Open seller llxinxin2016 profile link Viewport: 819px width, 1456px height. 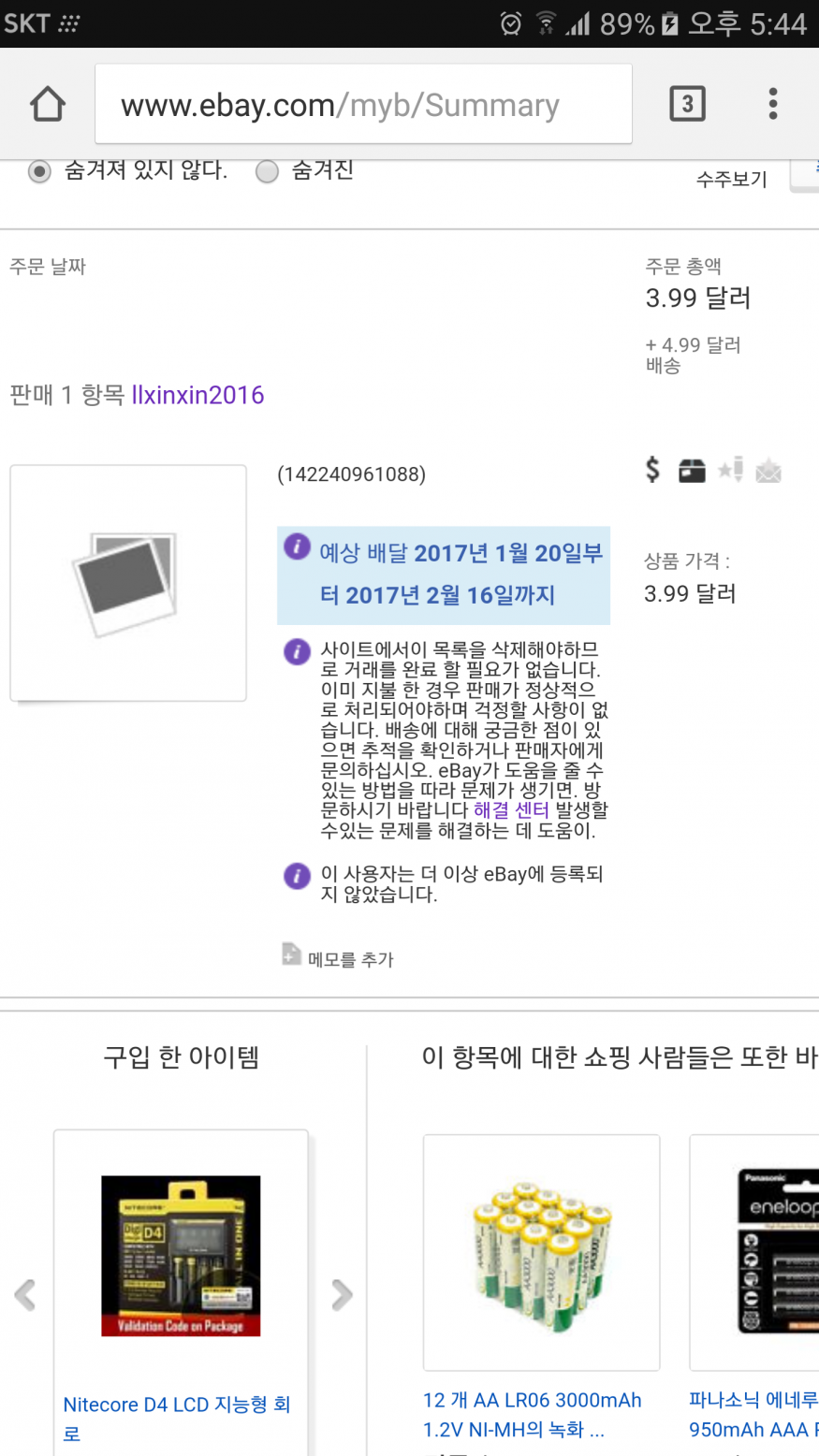[x=197, y=395]
